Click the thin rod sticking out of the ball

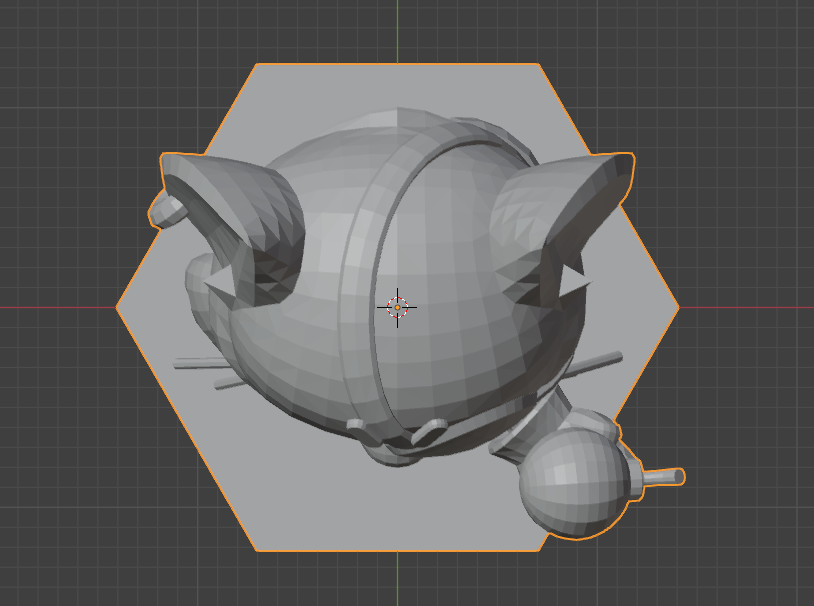(x=664, y=476)
